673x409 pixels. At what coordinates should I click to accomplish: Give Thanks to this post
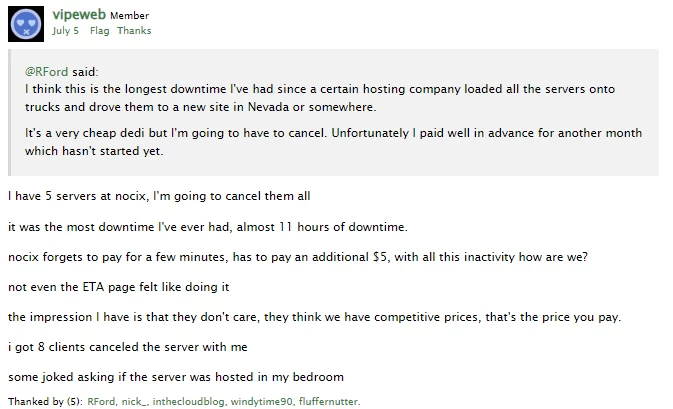[134, 31]
